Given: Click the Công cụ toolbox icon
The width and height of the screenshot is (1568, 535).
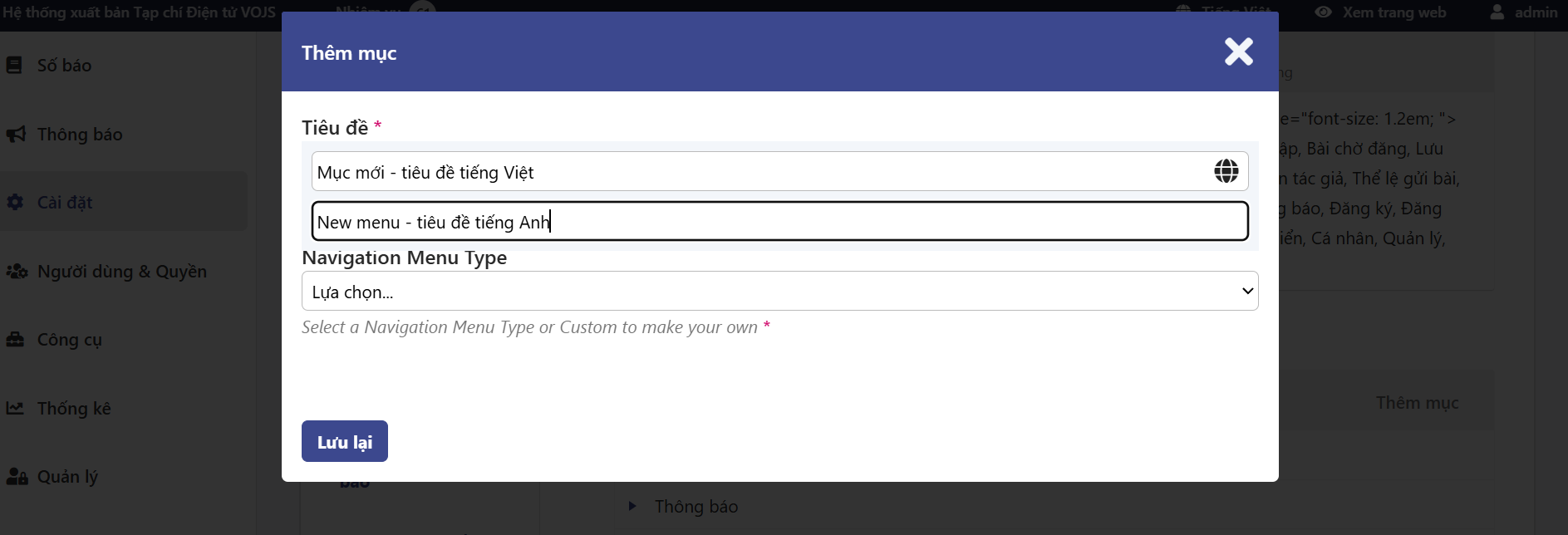Looking at the screenshot, I should pos(15,339).
